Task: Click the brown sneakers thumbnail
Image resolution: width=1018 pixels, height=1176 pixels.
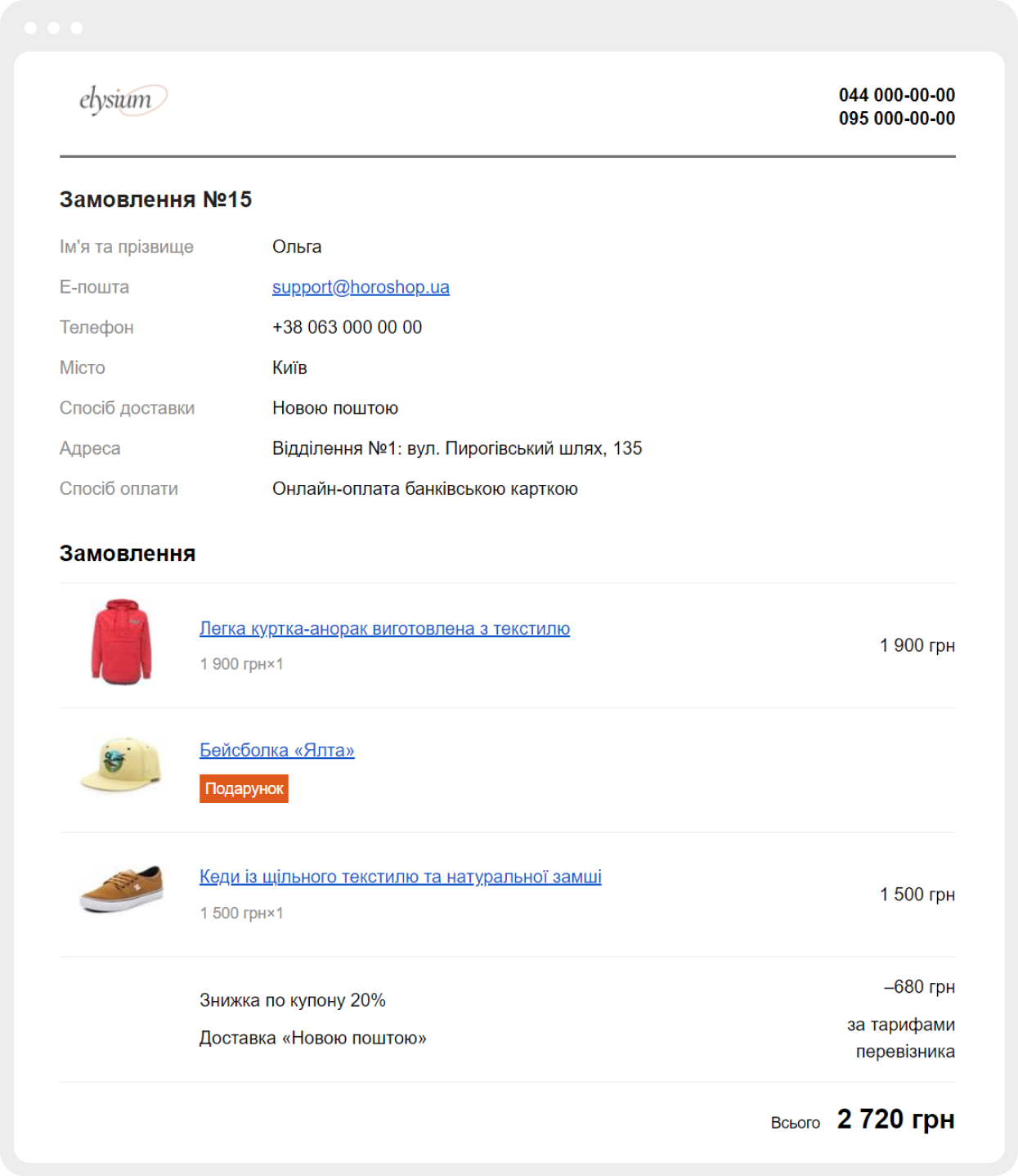Action: tap(121, 889)
